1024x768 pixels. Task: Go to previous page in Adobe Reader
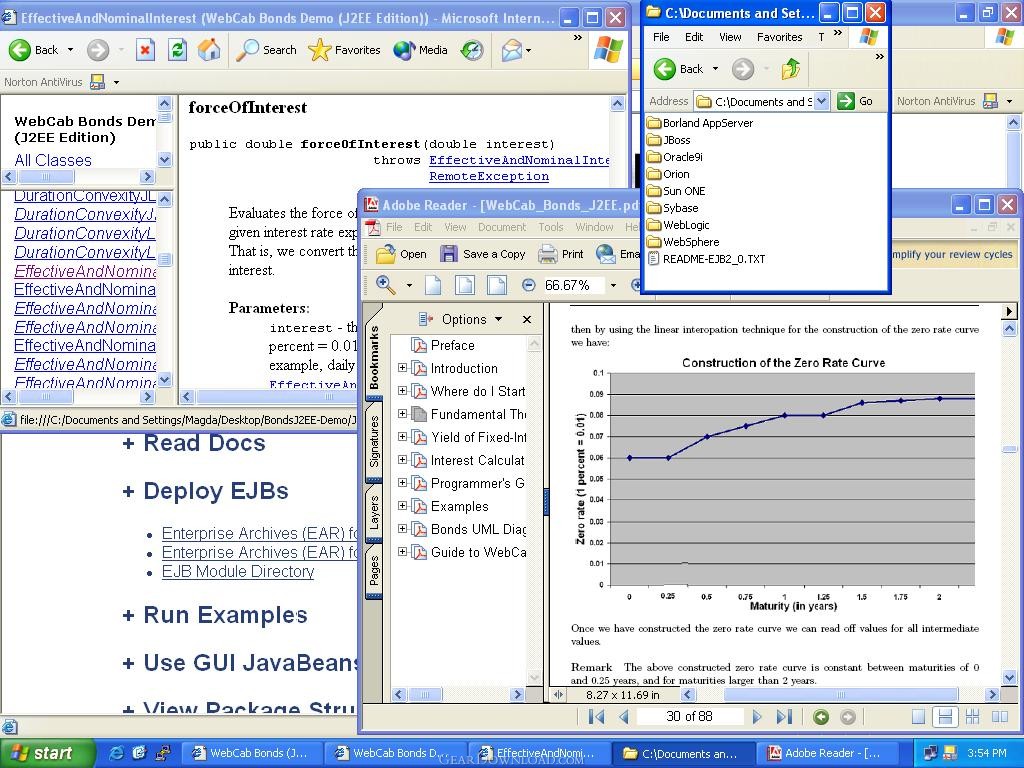click(624, 717)
